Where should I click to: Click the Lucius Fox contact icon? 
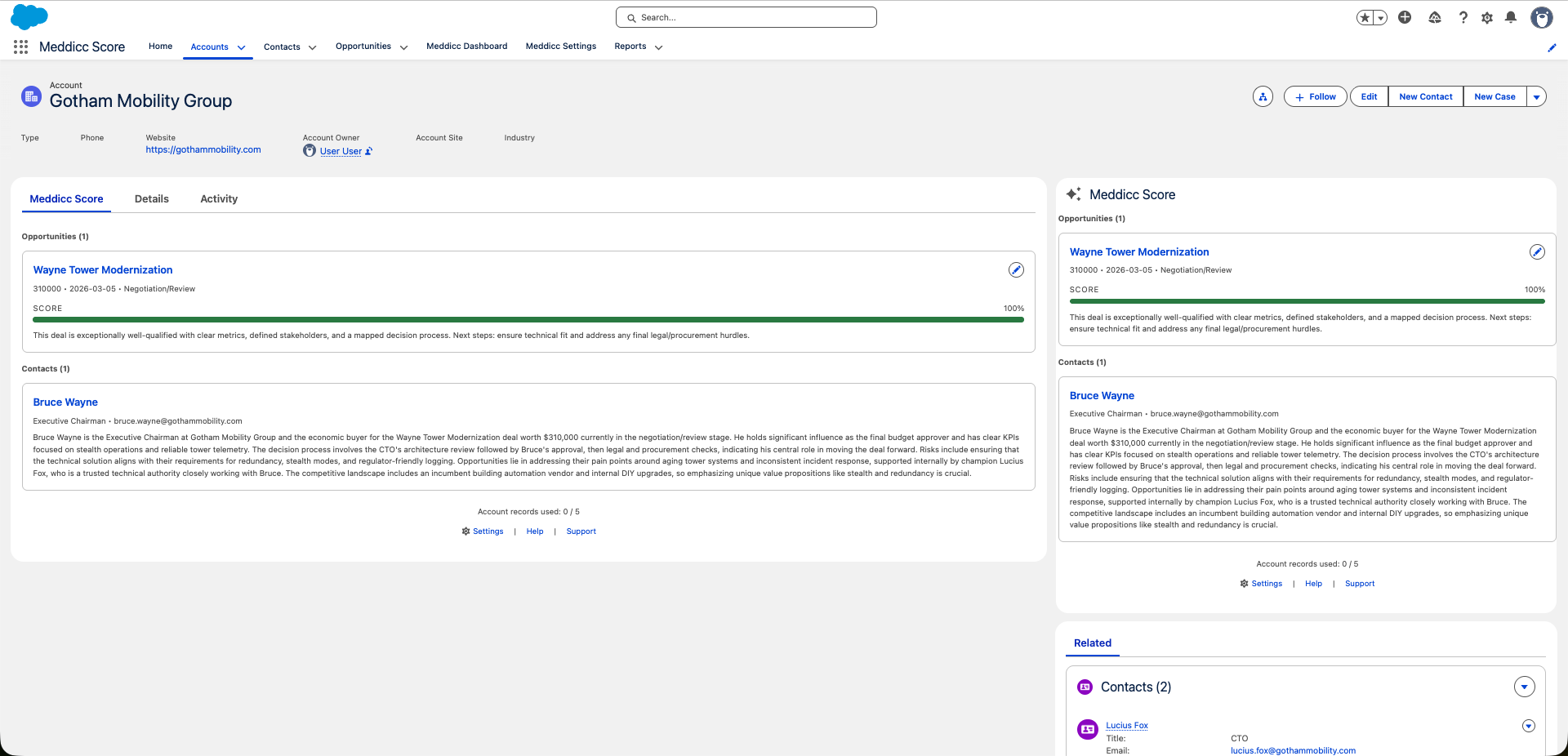click(1088, 729)
